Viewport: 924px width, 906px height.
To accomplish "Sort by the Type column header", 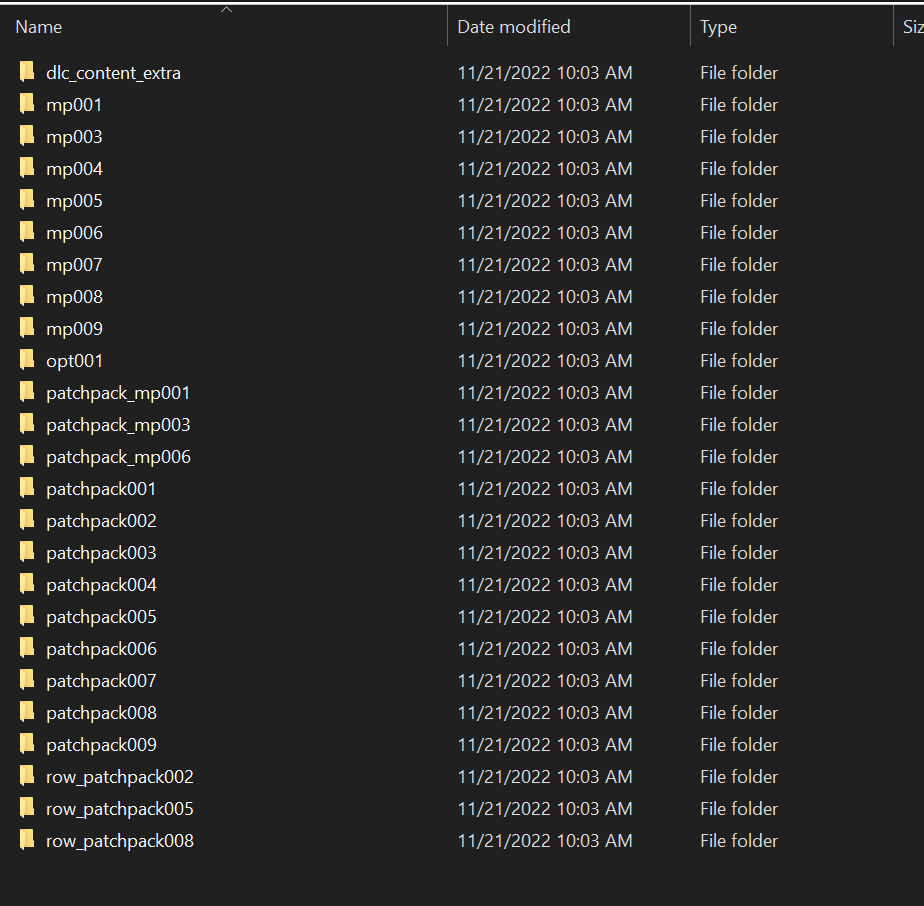I will pos(718,27).
